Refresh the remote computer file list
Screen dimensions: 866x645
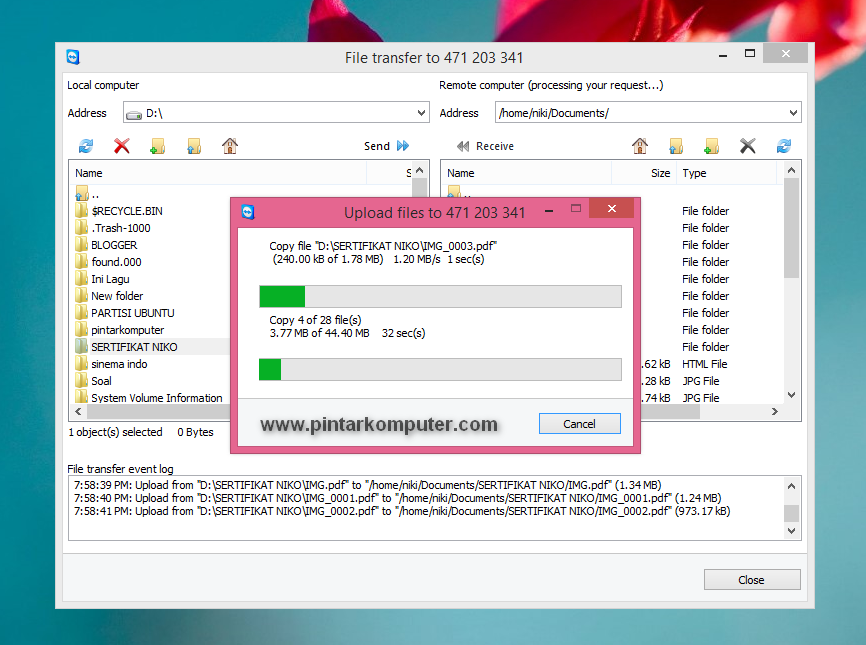[x=784, y=146]
